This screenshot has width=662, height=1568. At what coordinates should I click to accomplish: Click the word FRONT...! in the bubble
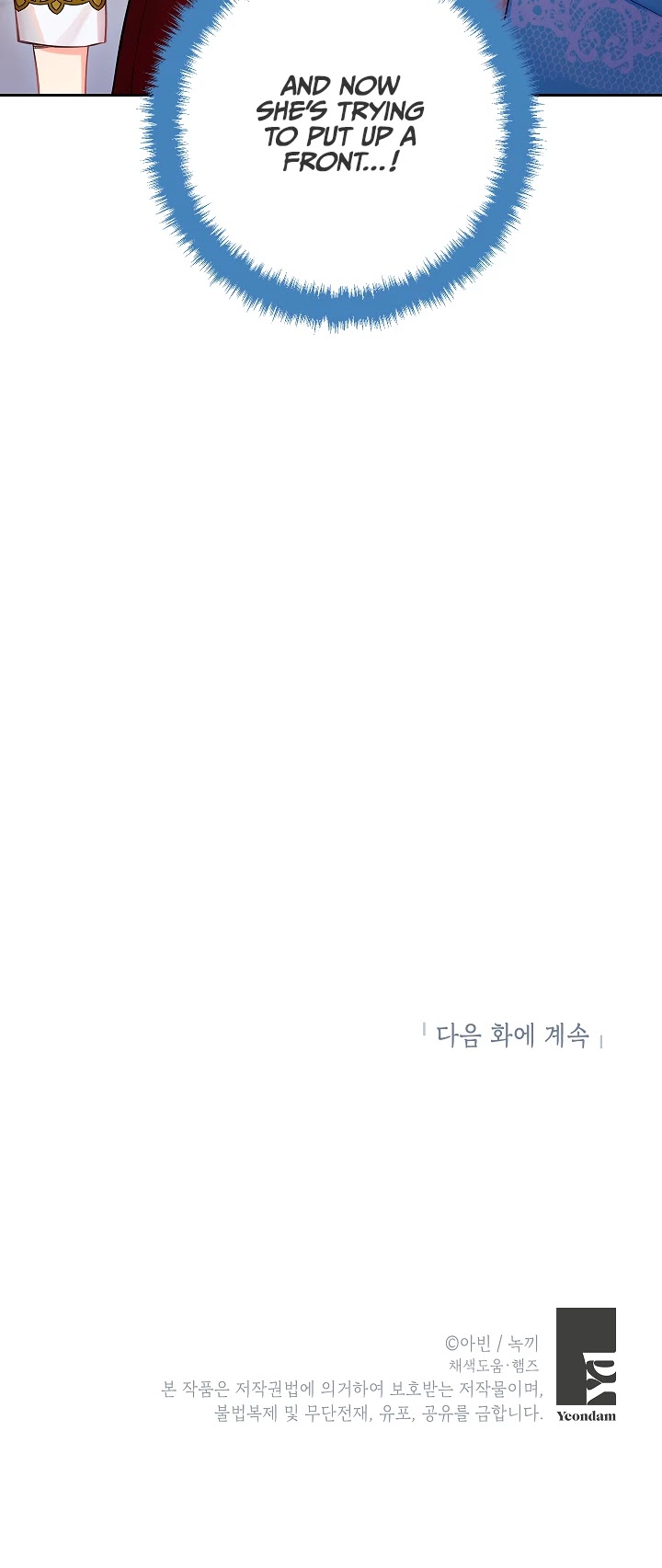tap(340, 162)
